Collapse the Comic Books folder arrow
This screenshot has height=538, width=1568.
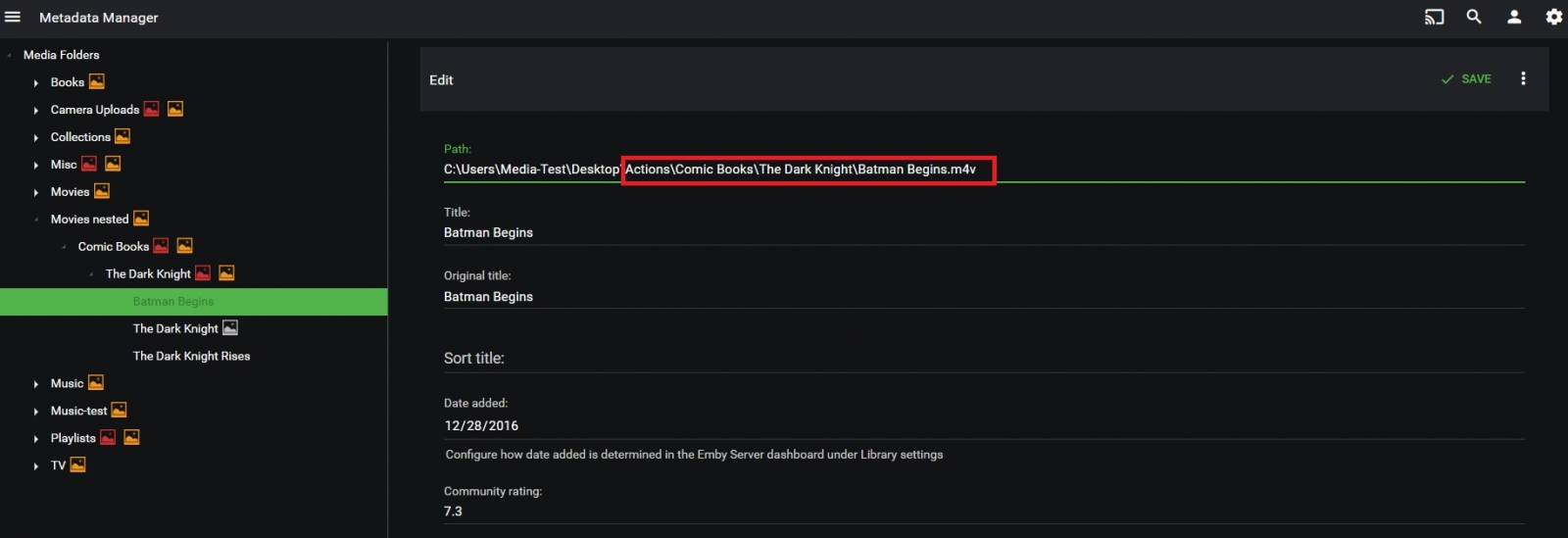pyautogui.click(x=64, y=247)
